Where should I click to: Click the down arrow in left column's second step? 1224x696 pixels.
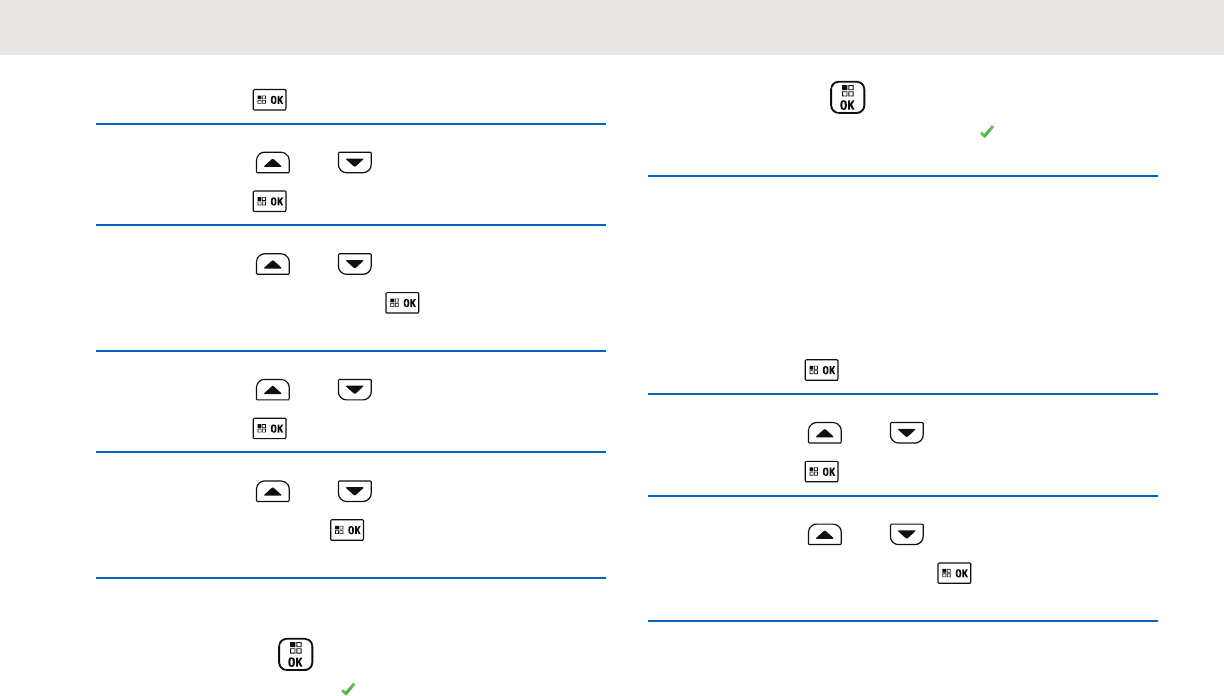pyautogui.click(x=355, y=164)
